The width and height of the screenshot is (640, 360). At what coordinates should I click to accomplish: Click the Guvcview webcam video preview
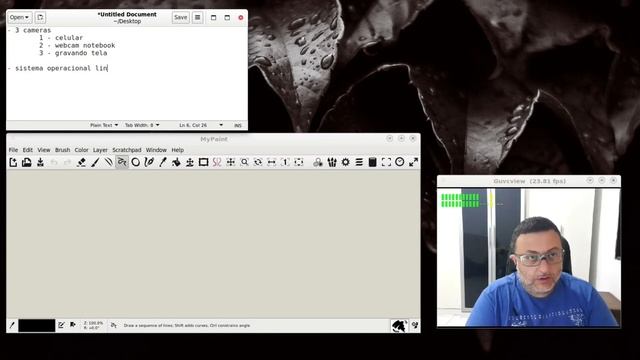(x=529, y=257)
